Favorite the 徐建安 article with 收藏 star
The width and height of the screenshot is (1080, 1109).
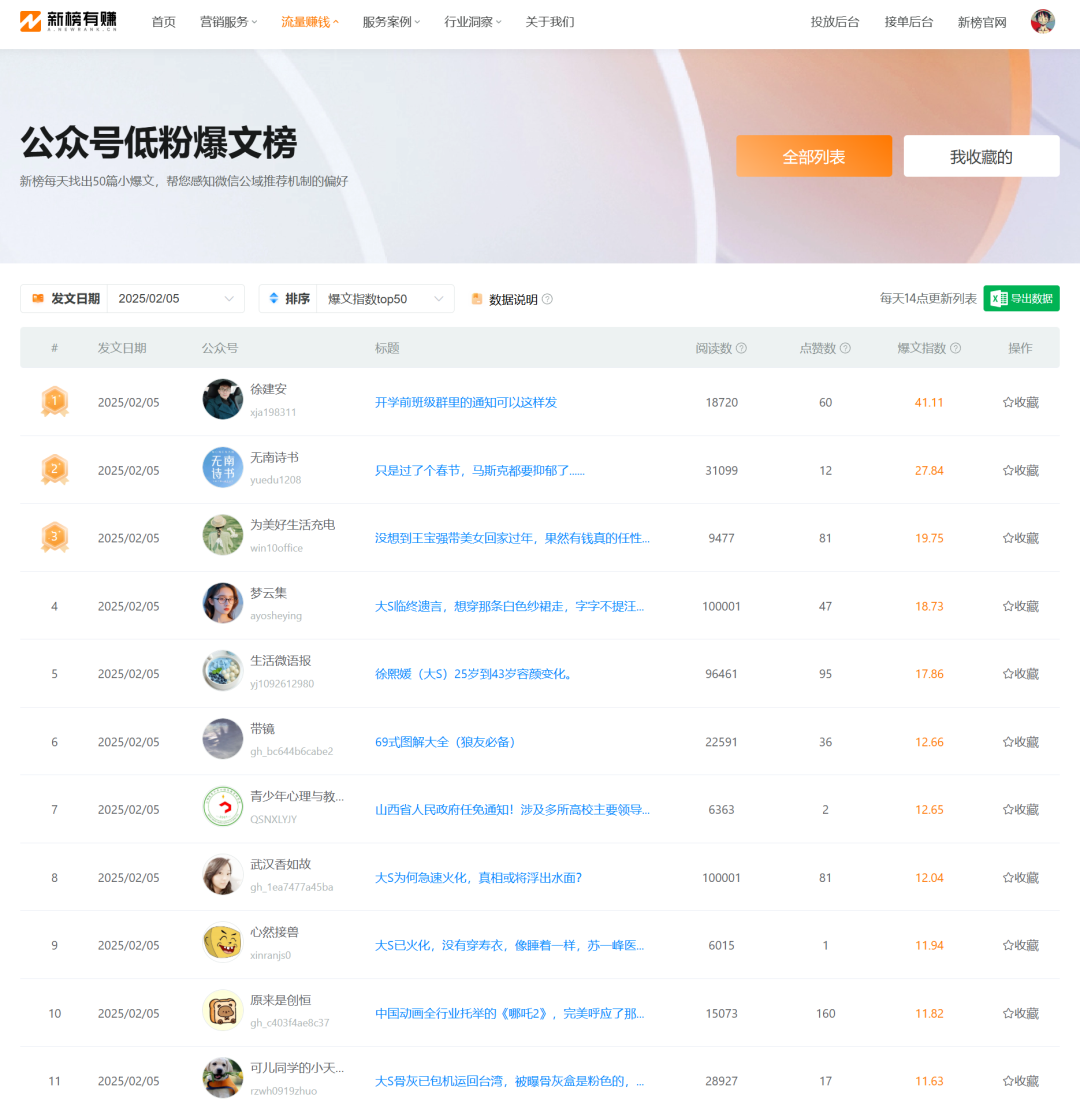(1020, 402)
